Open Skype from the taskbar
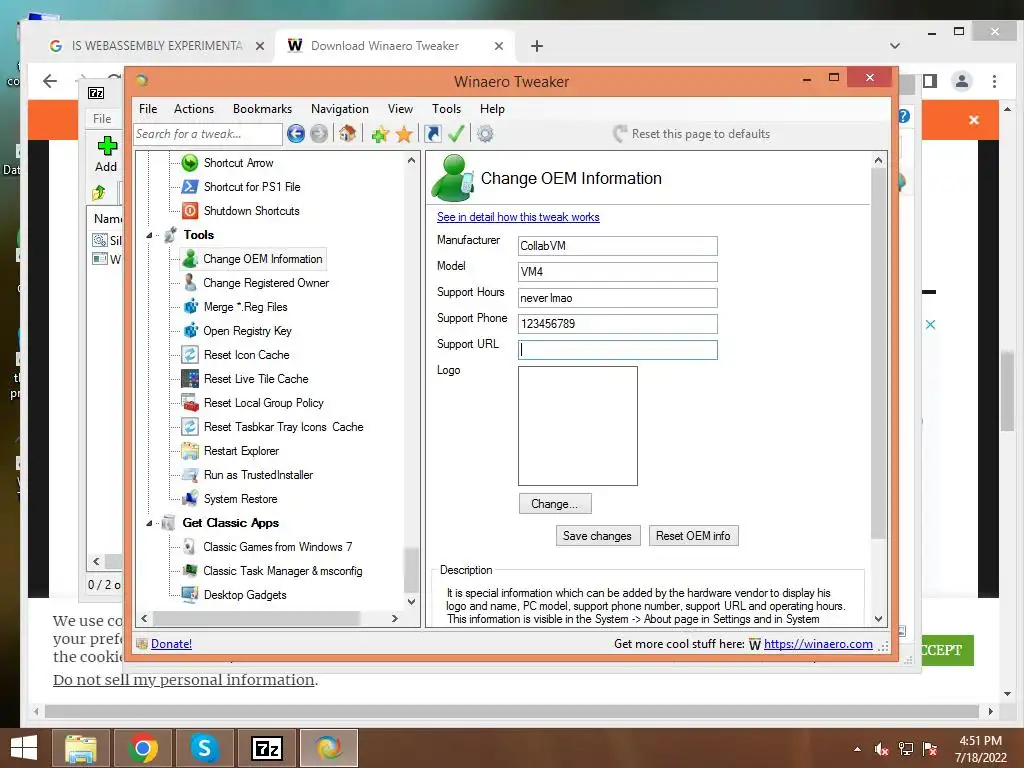 pos(204,748)
